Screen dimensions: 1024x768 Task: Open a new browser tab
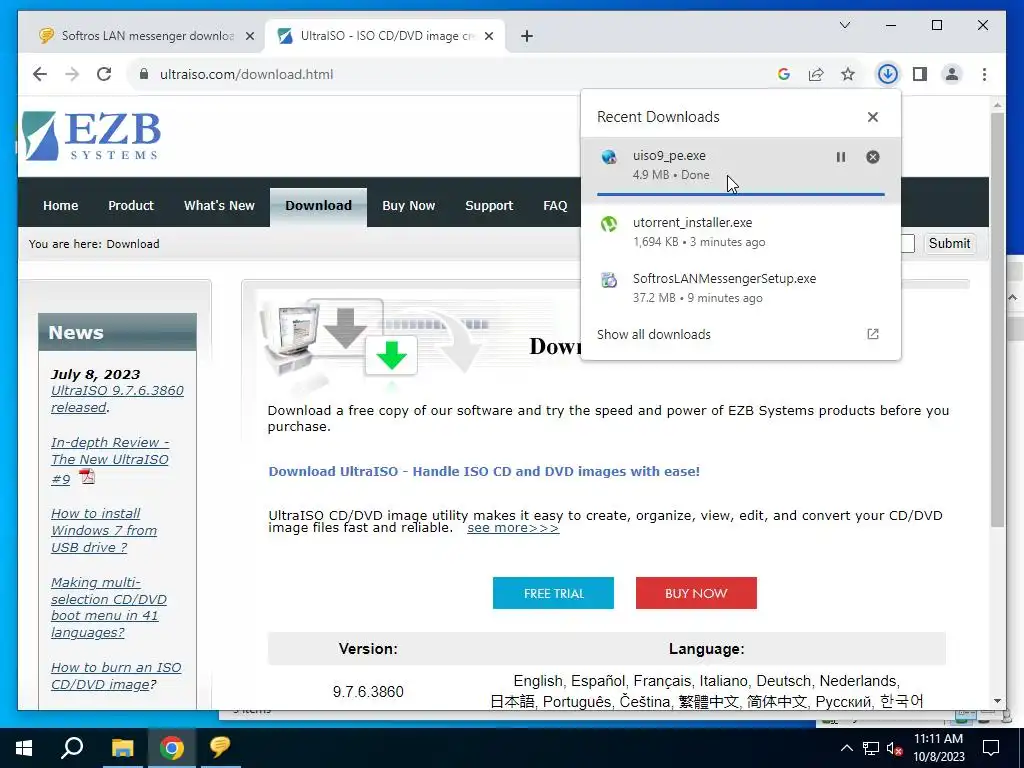tap(527, 36)
